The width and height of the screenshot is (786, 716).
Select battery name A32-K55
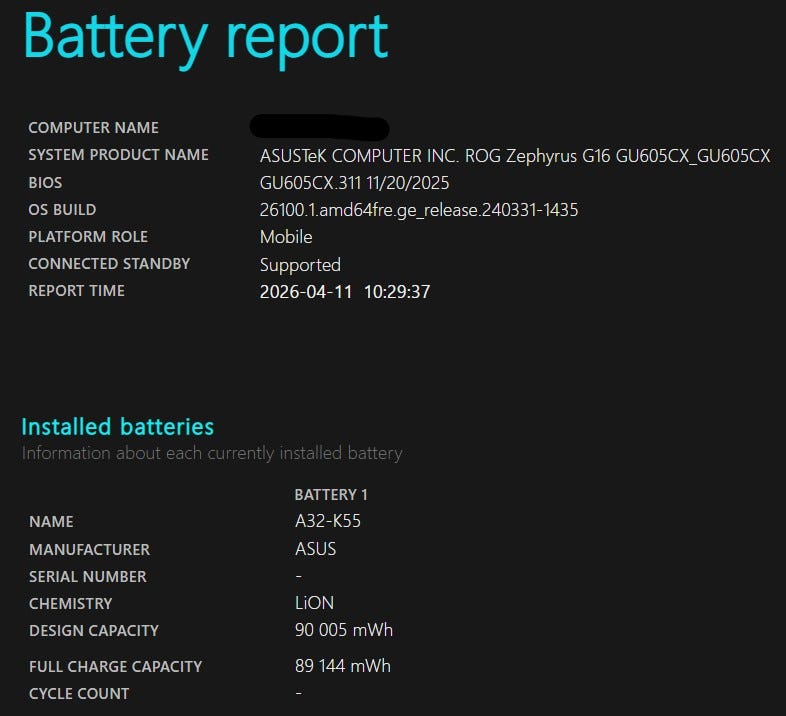pyautogui.click(x=328, y=521)
